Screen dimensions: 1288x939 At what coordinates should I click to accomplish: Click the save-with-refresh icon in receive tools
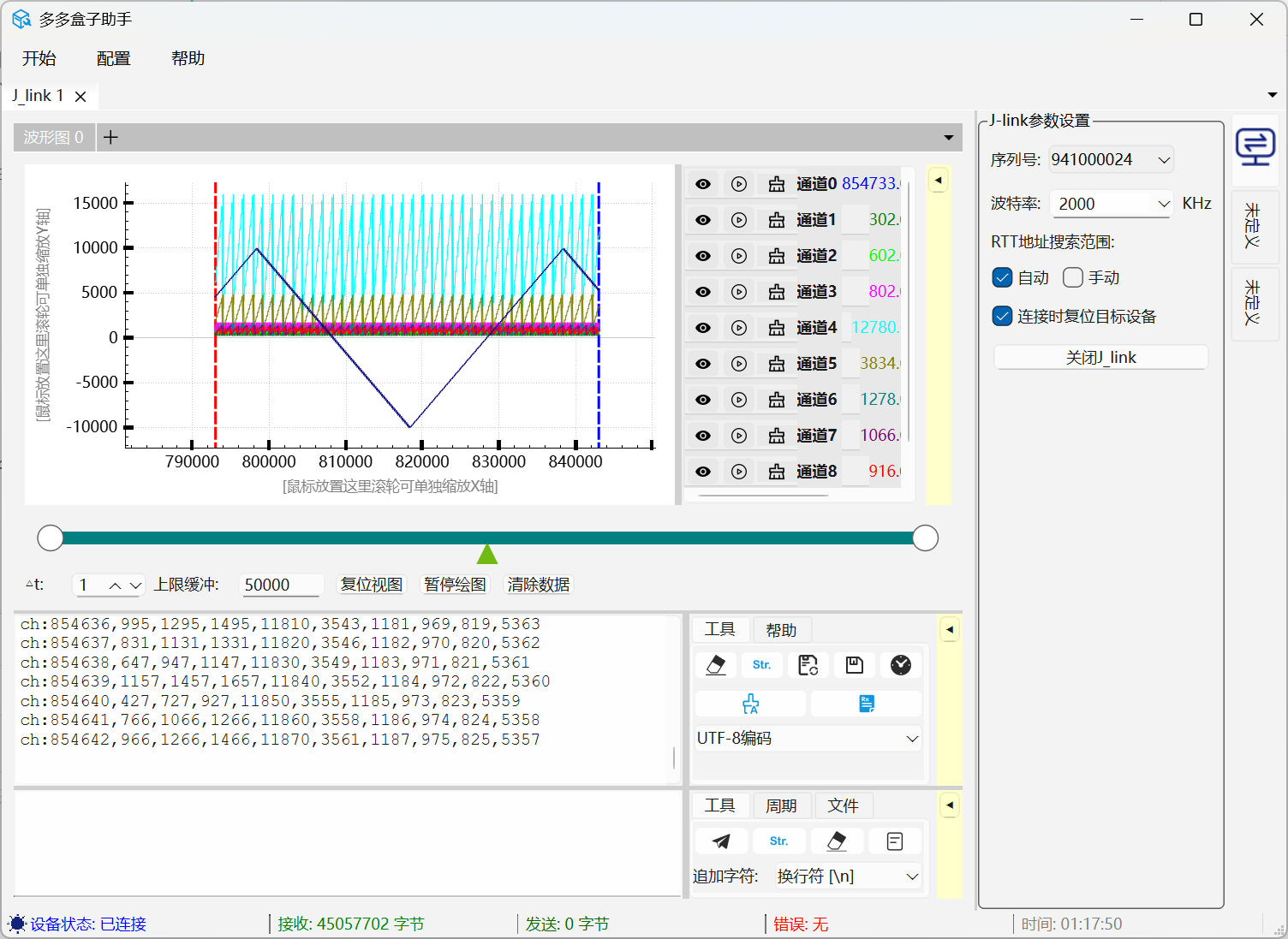coord(808,665)
